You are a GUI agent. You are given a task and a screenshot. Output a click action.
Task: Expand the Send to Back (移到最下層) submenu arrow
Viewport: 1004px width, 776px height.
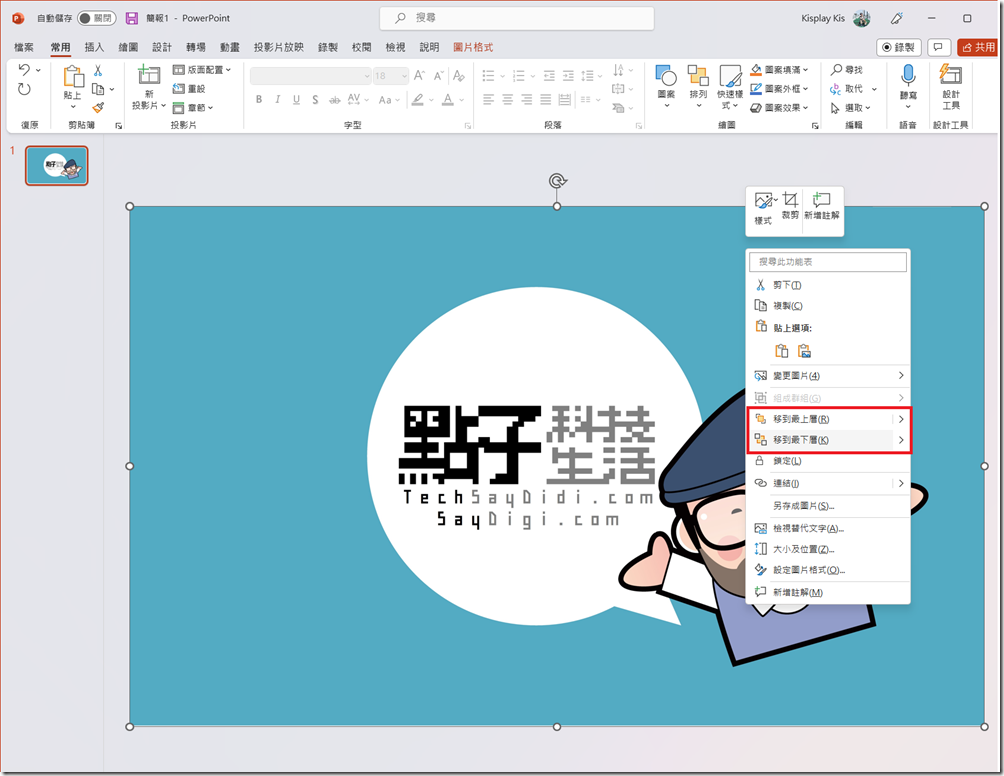tap(901, 440)
